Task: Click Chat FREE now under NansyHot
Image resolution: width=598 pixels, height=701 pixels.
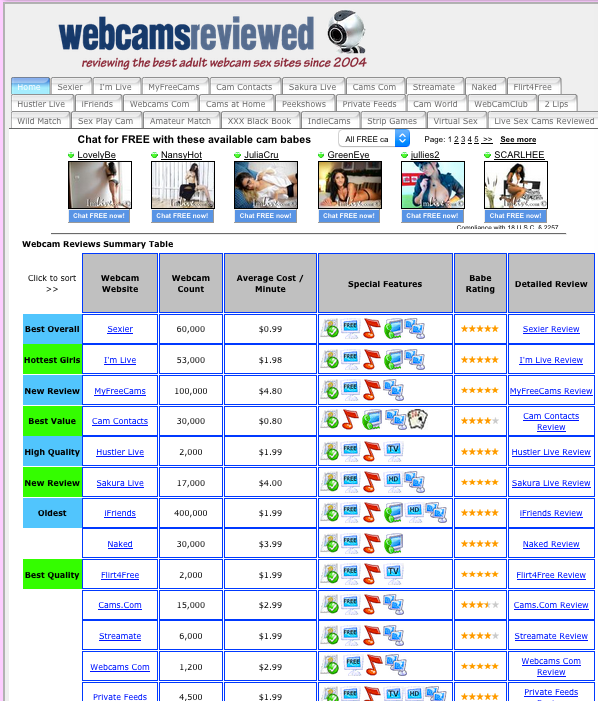Action: [x=182, y=215]
